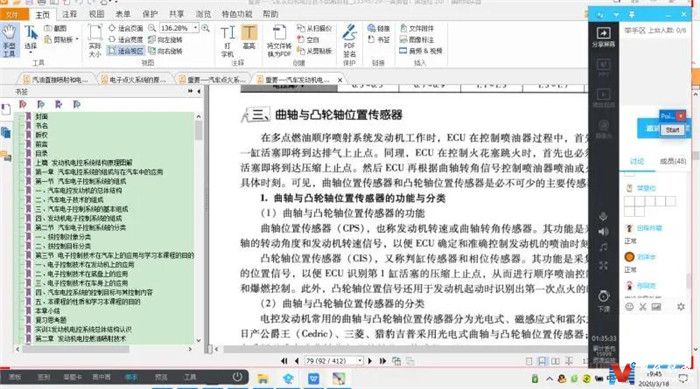Toggle Fit Width (适合宽度) view mode
700x389 pixels.
point(126,40)
